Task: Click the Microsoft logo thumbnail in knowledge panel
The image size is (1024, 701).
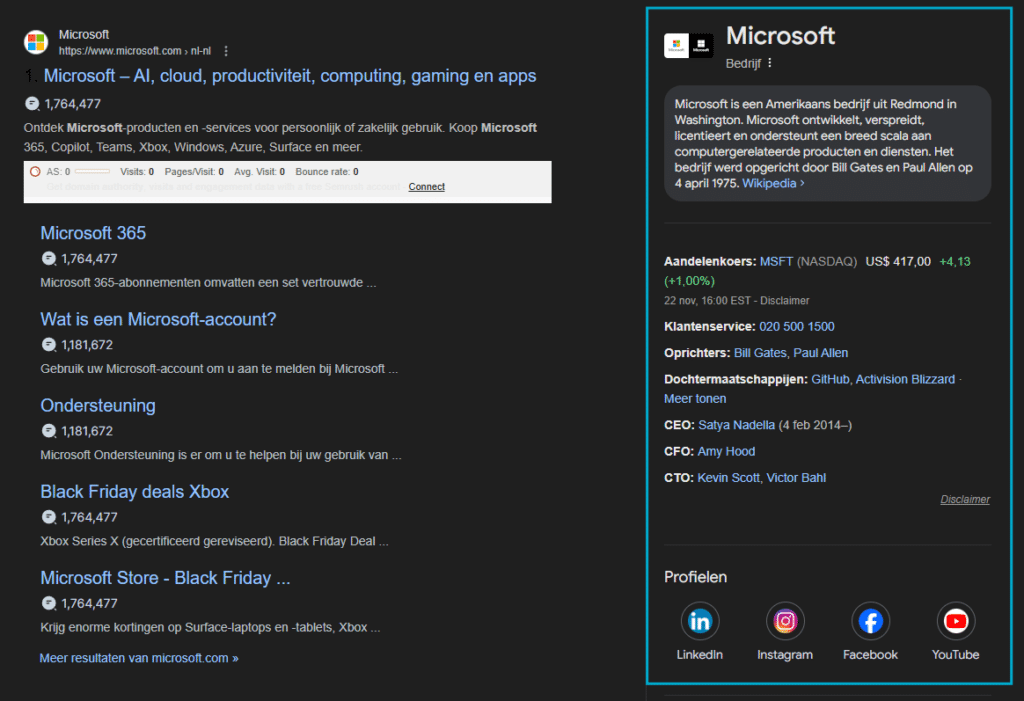Action: [689, 46]
